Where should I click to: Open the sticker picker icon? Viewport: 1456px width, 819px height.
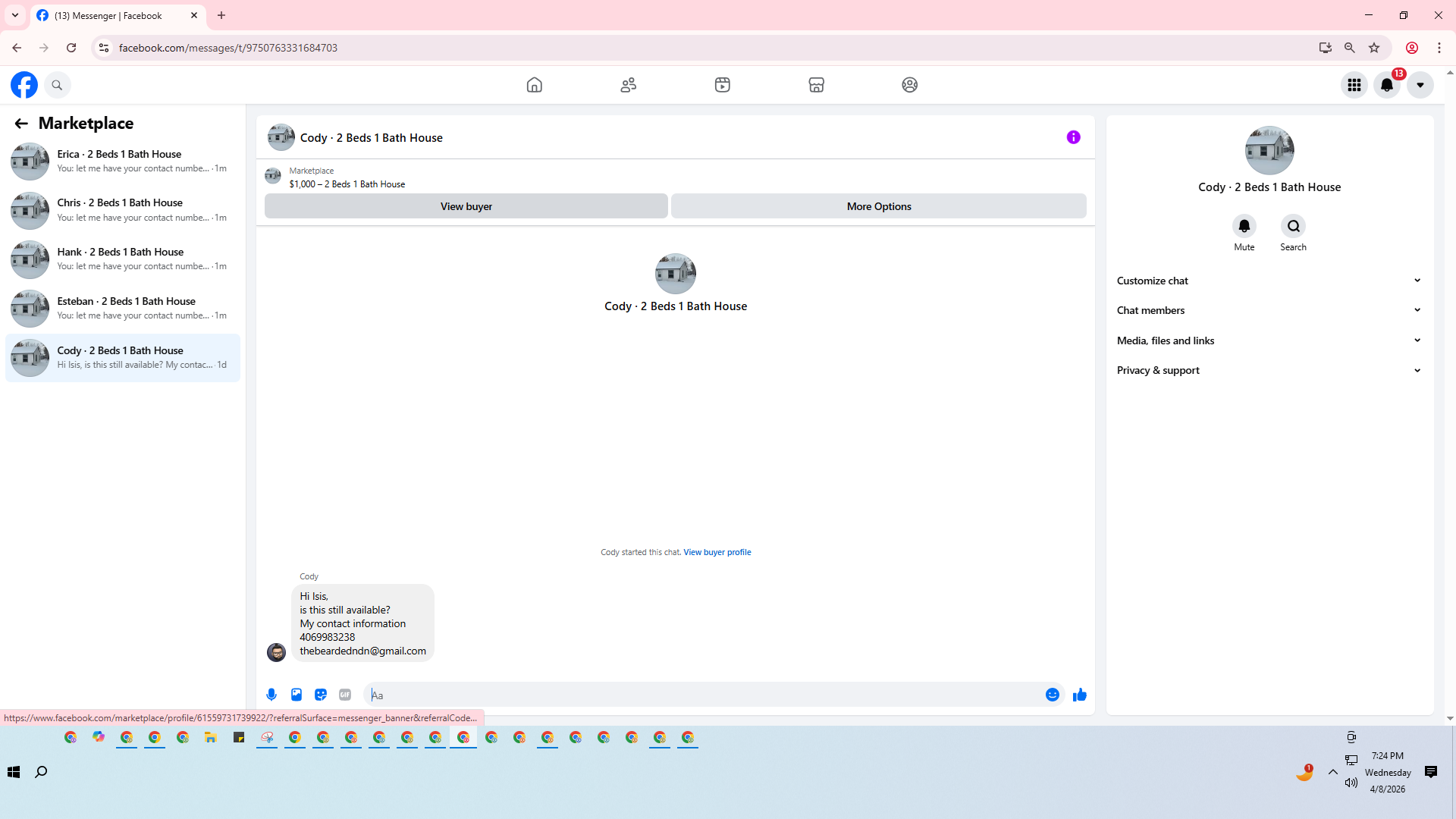coord(321,695)
